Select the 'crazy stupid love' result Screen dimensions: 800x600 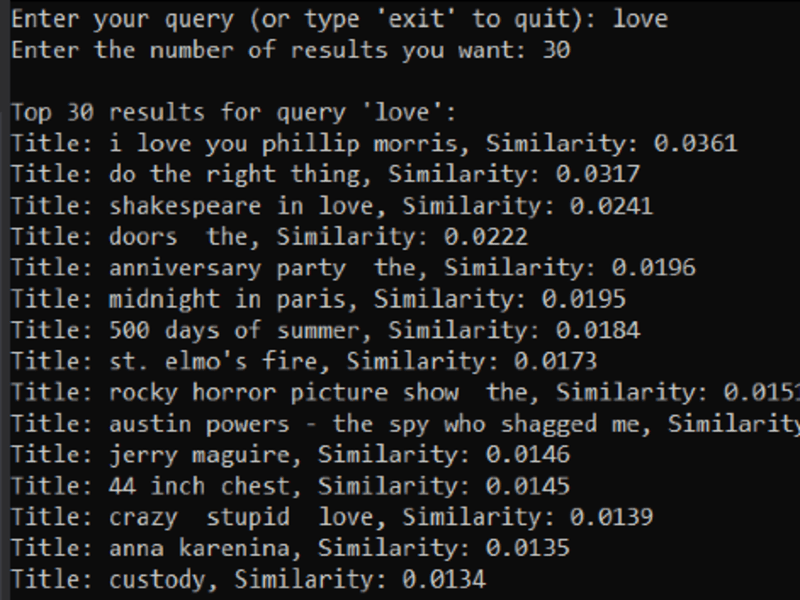(x=332, y=517)
